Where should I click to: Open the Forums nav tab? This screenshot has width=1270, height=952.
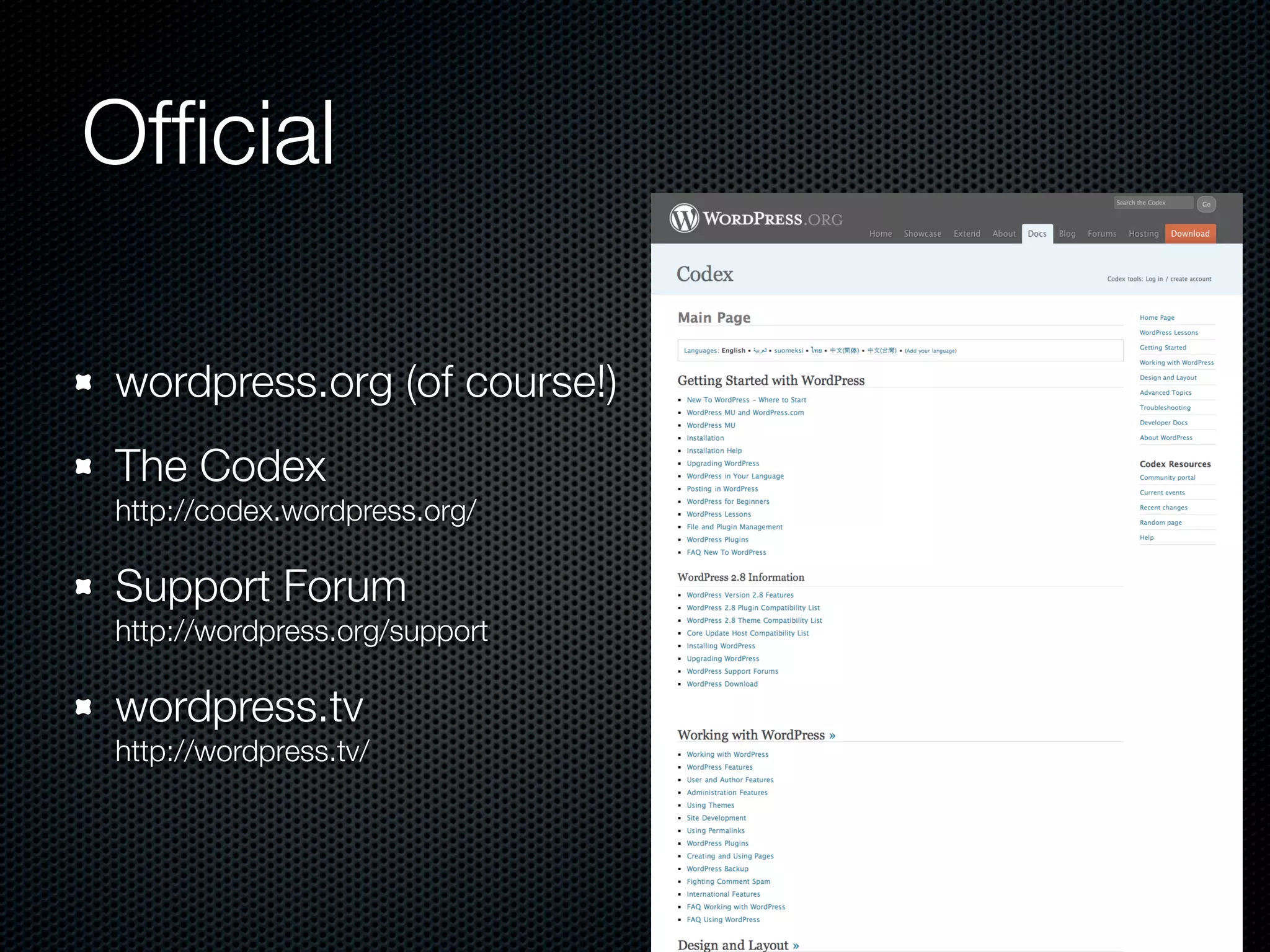tap(1102, 234)
